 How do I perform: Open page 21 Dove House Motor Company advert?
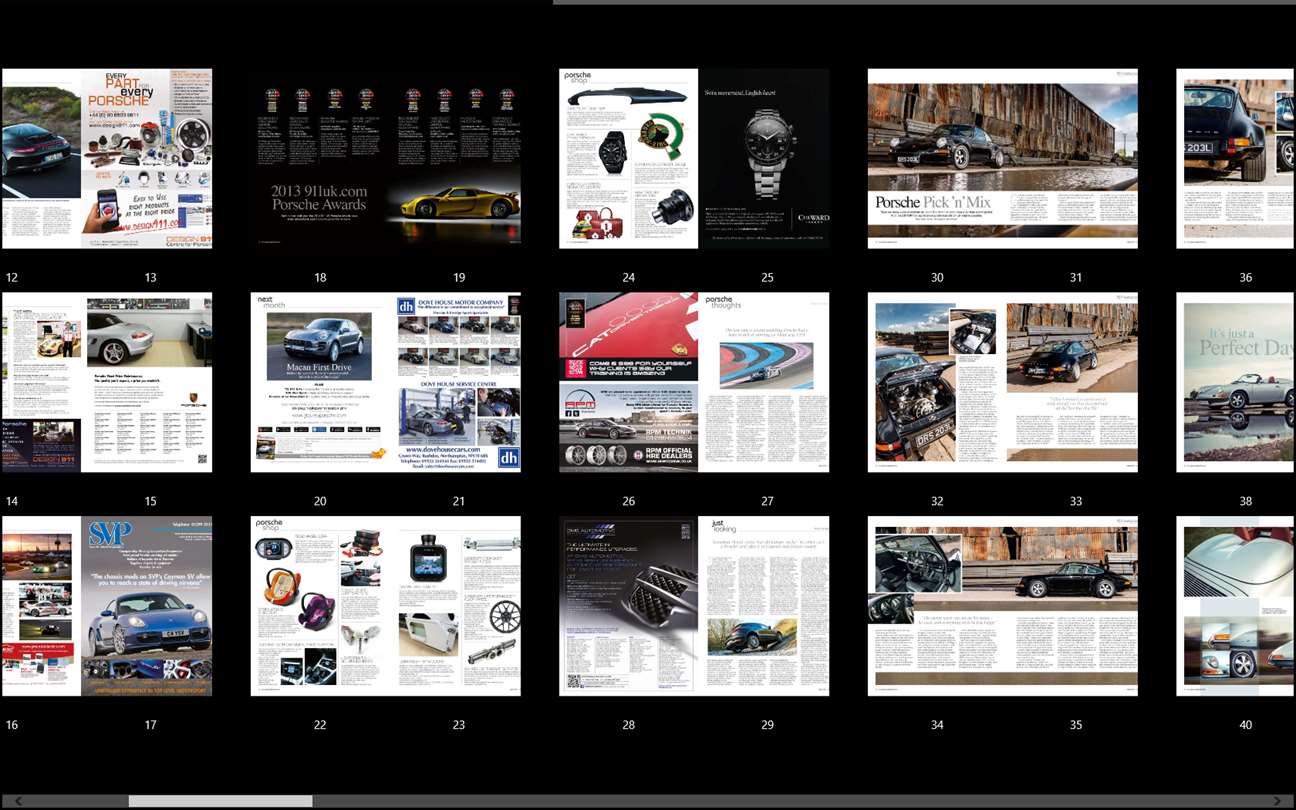456,382
